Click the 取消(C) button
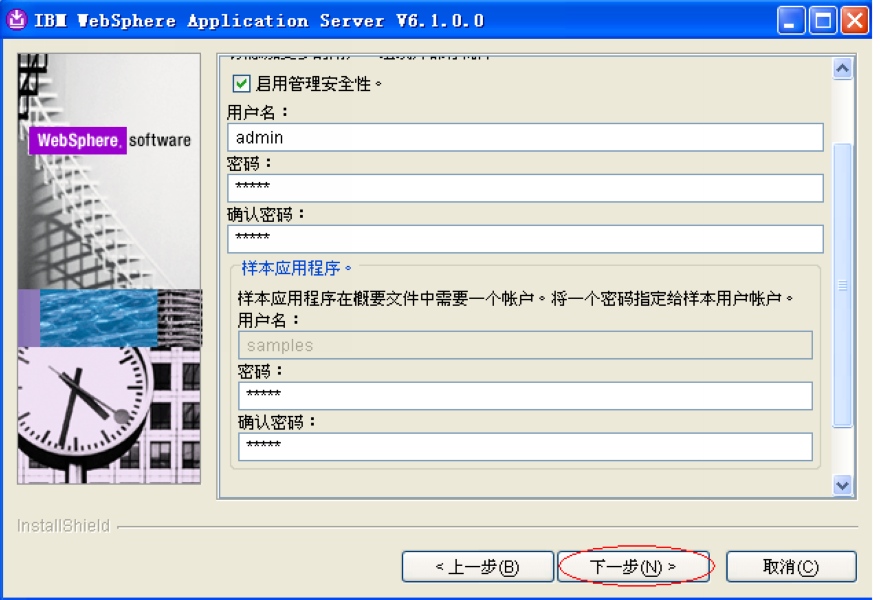The image size is (880, 600). [x=791, y=566]
